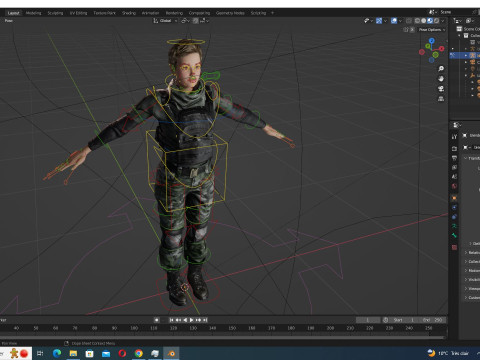Toggle snapping magnet icon
The width and height of the screenshot is (480, 360).
(x=196, y=21)
